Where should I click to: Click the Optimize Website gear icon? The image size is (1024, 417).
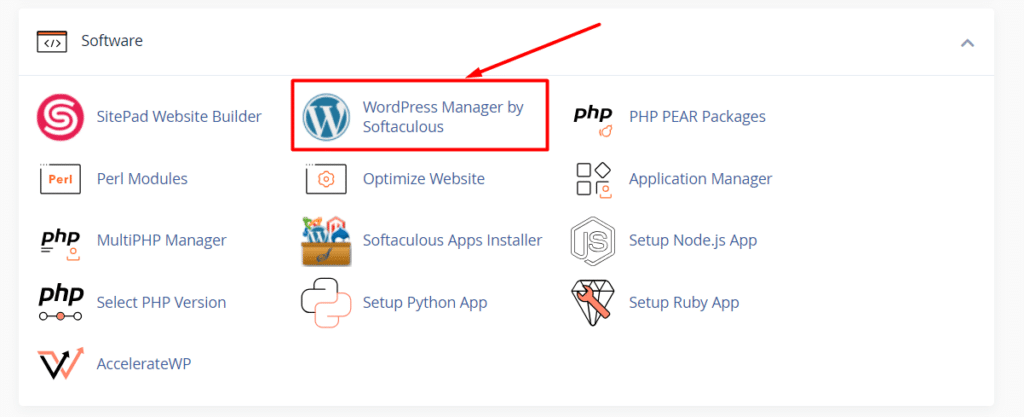[326, 179]
